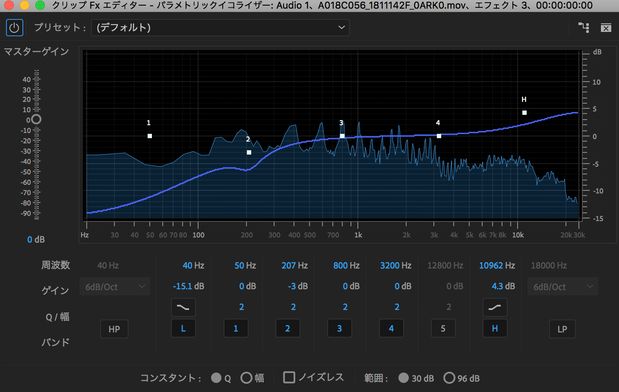Click the HP 40 Hz frequency value
The width and height of the screenshot is (619, 392).
[108, 266]
